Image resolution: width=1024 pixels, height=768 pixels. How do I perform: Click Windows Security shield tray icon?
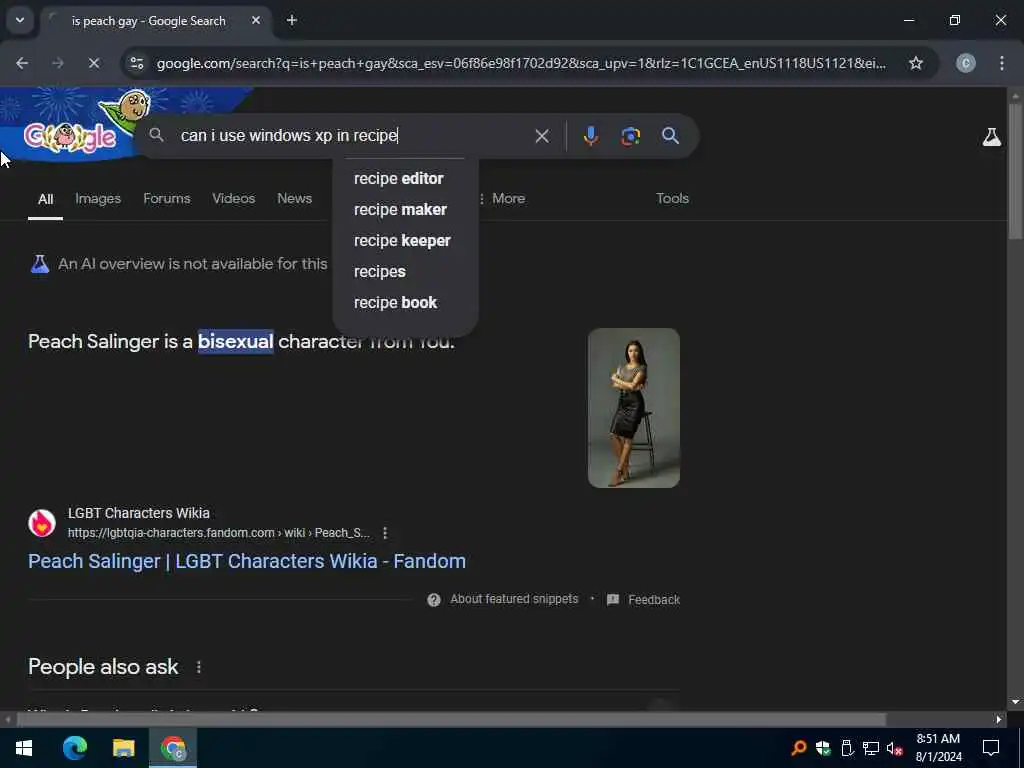point(822,748)
